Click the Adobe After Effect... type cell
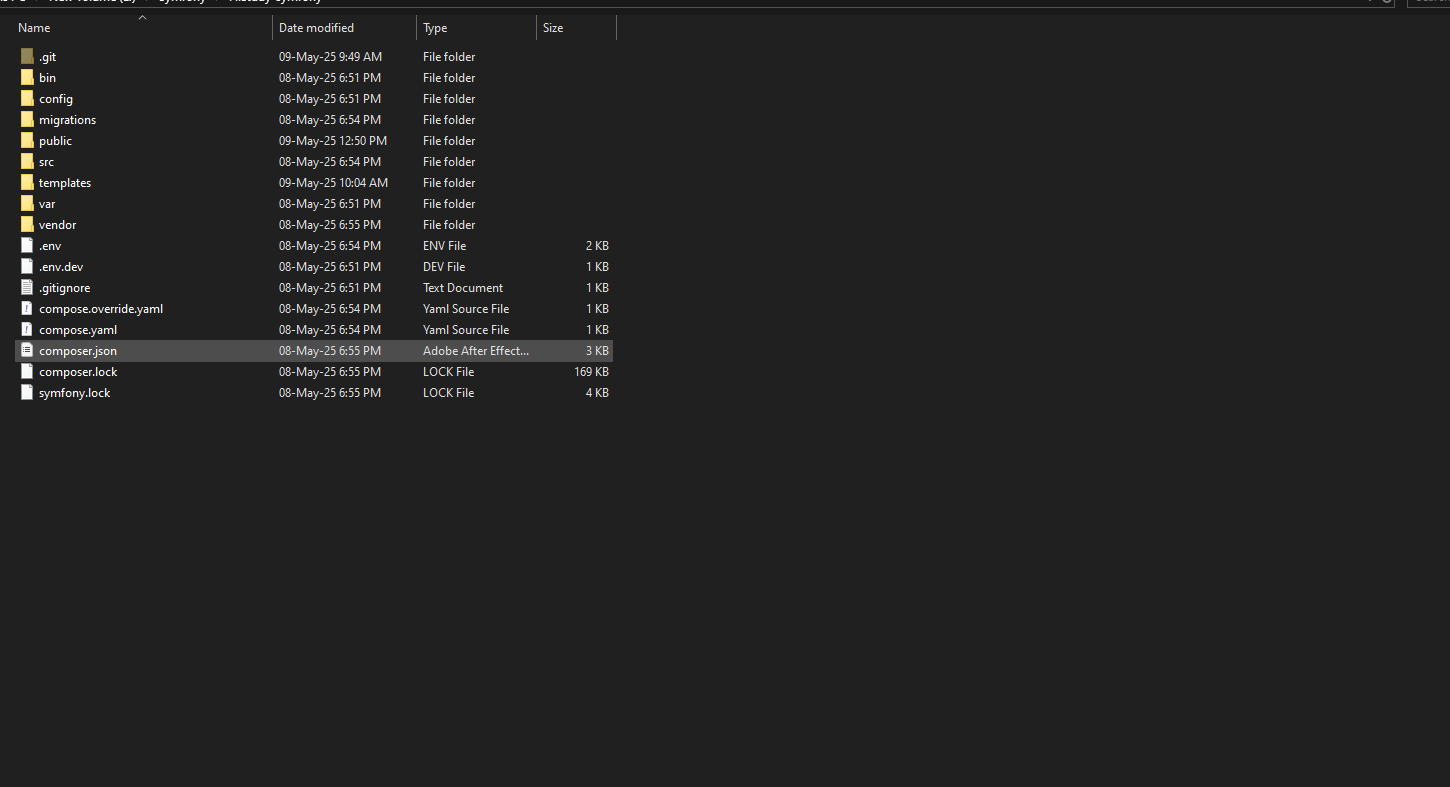Image resolution: width=1450 pixels, height=787 pixels. click(x=476, y=351)
